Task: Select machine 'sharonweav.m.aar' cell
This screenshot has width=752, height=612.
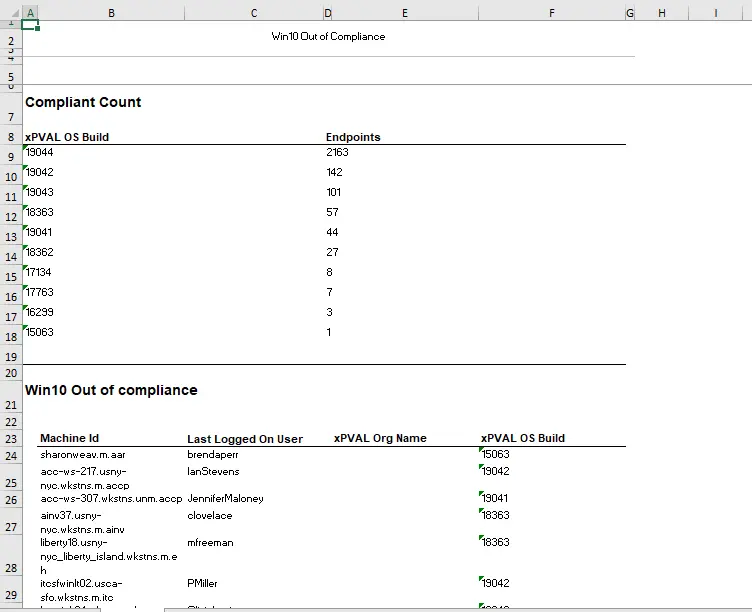Action: 83,455
